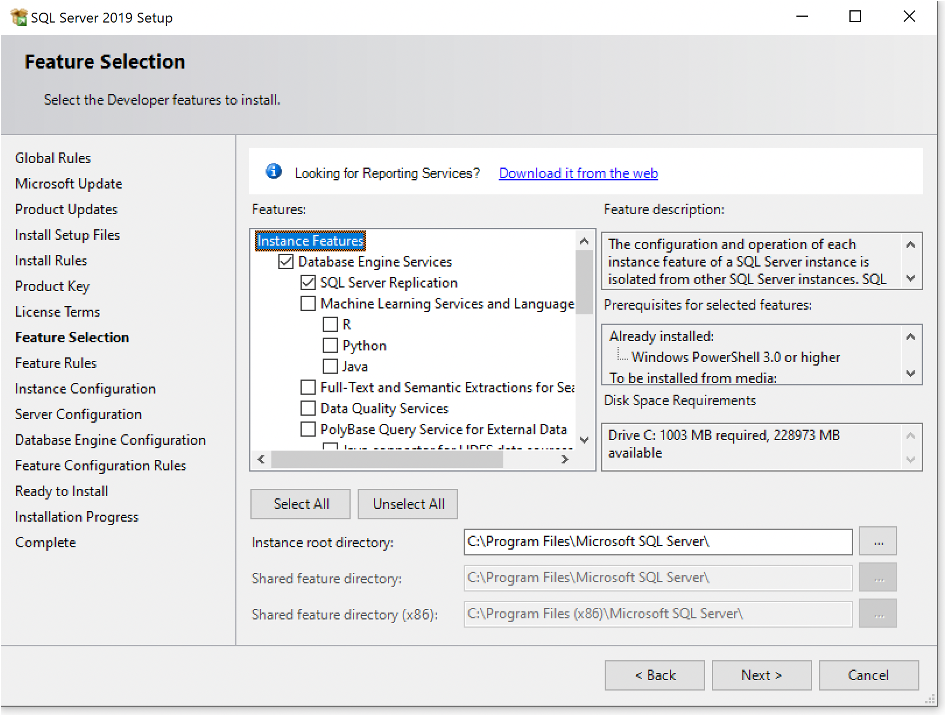The height and width of the screenshot is (716, 945).
Task: Click the Next button
Action: pyautogui.click(x=761, y=675)
